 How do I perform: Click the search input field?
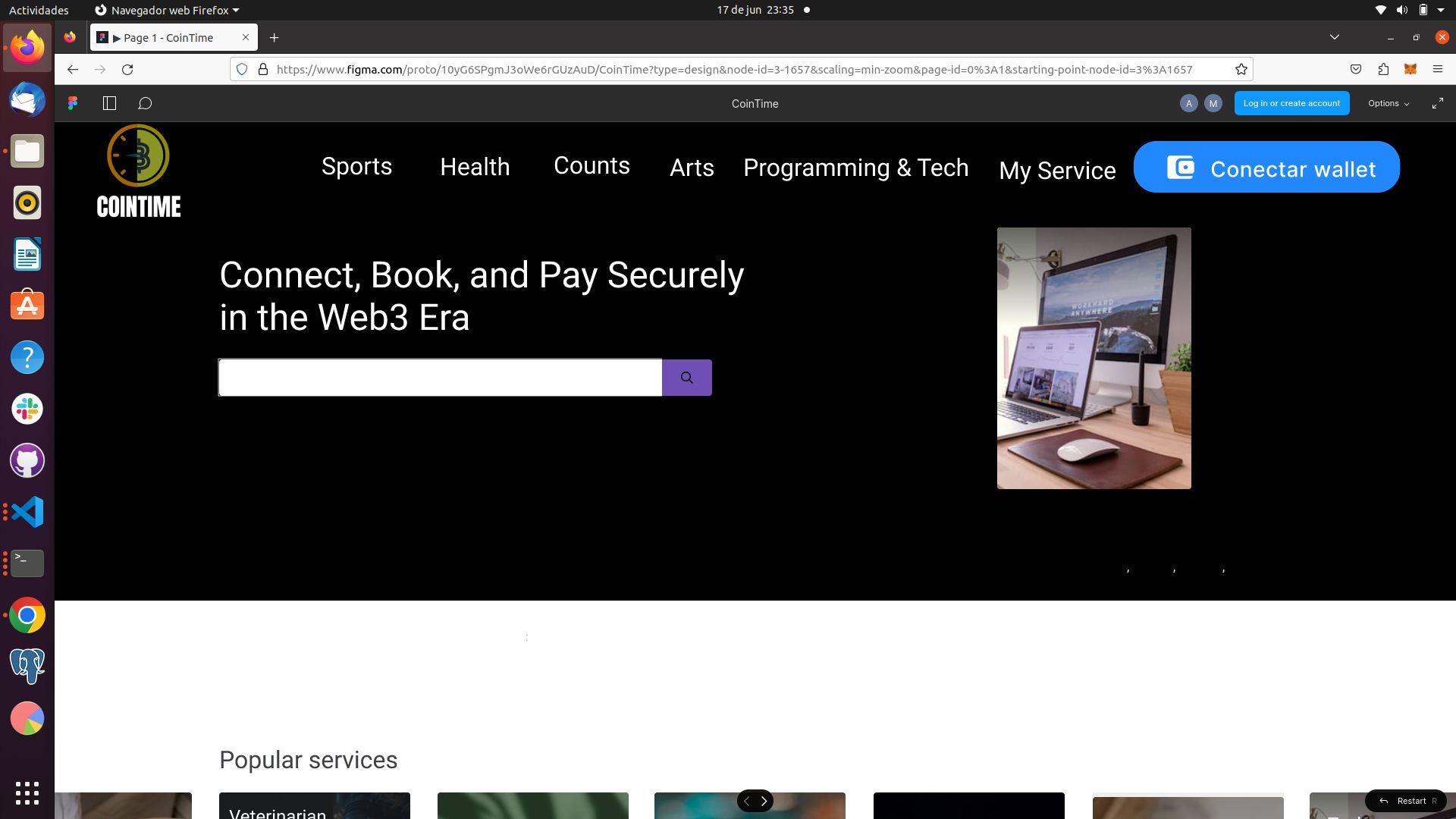tap(440, 377)
